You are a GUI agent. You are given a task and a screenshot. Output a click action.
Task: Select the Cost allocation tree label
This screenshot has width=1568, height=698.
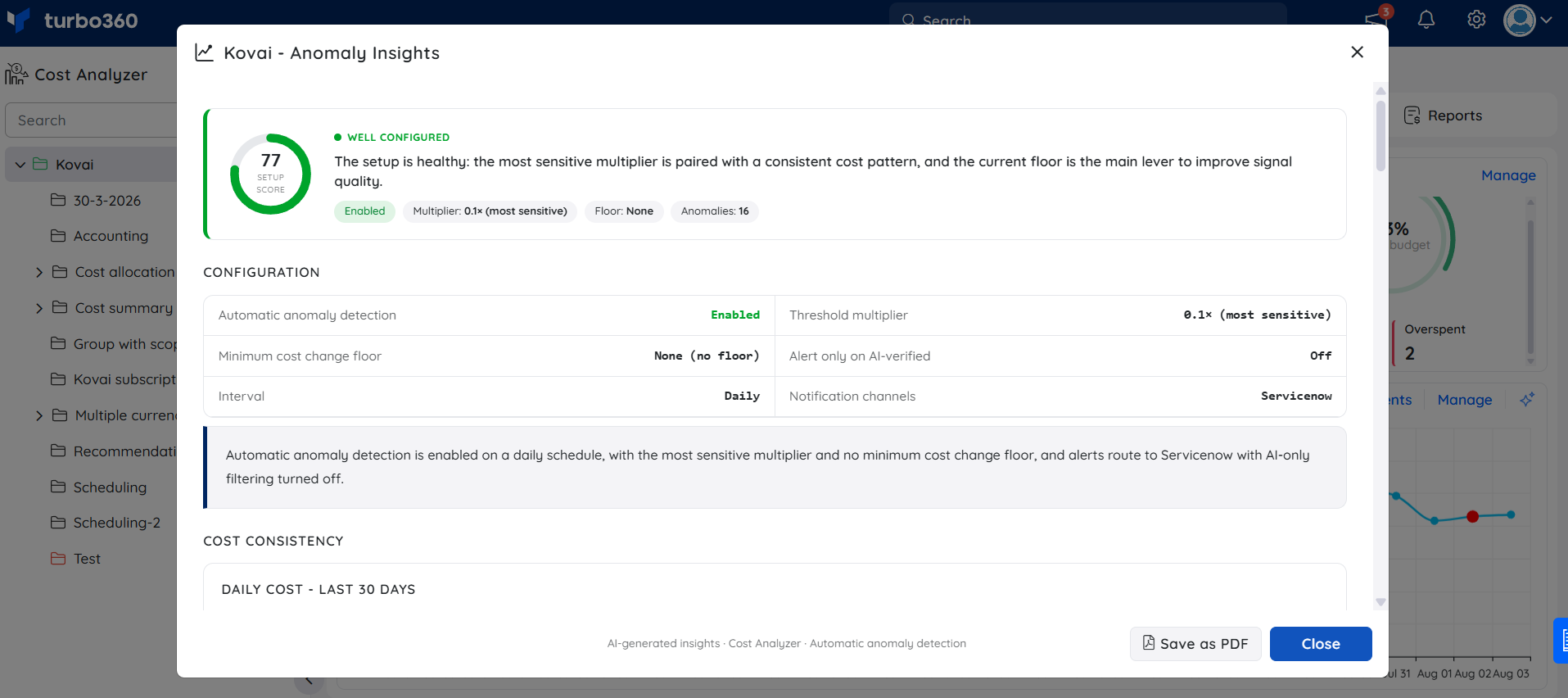coord(125,272)
